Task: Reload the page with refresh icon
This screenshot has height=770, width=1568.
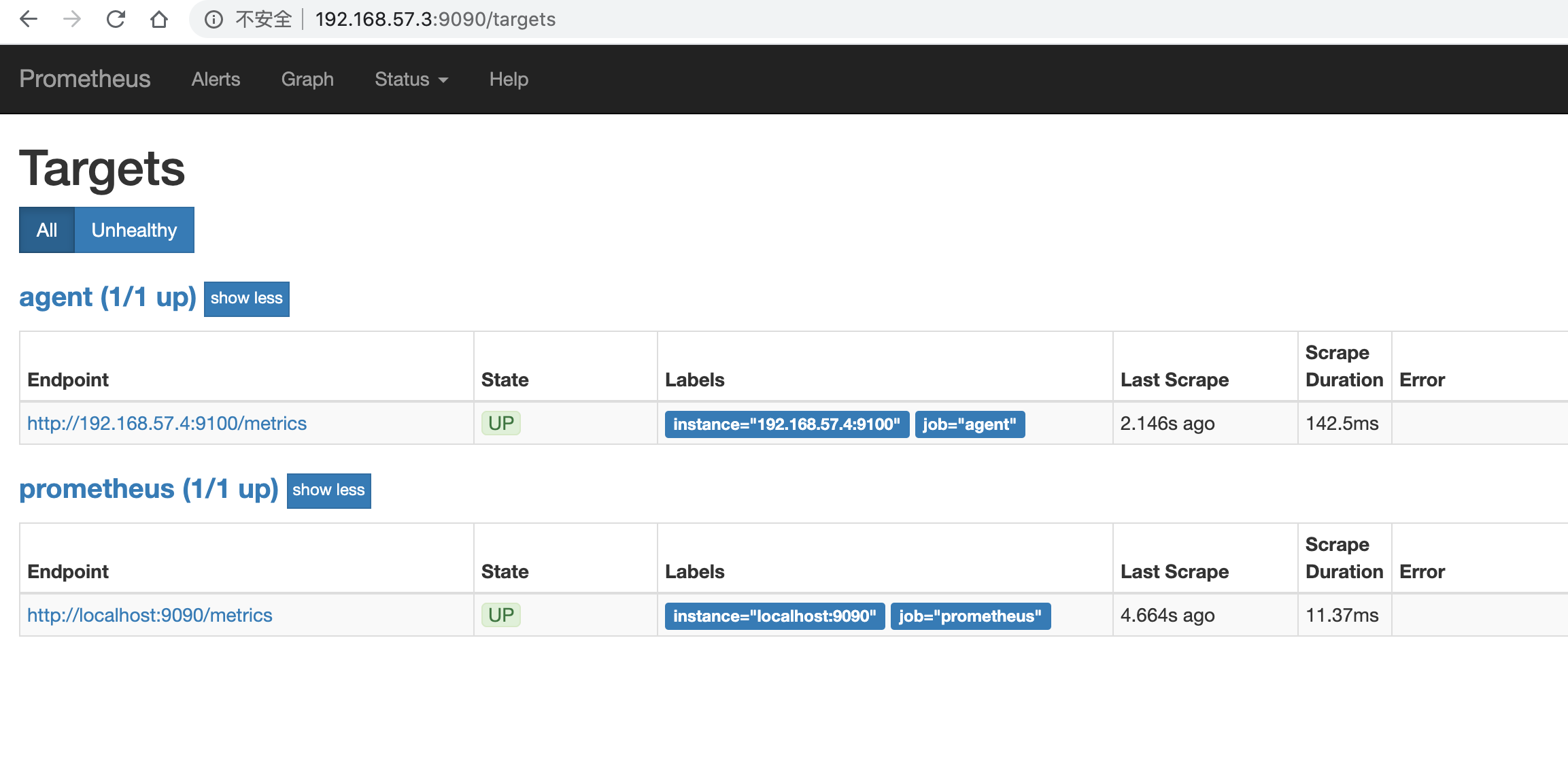Action: 116,19
